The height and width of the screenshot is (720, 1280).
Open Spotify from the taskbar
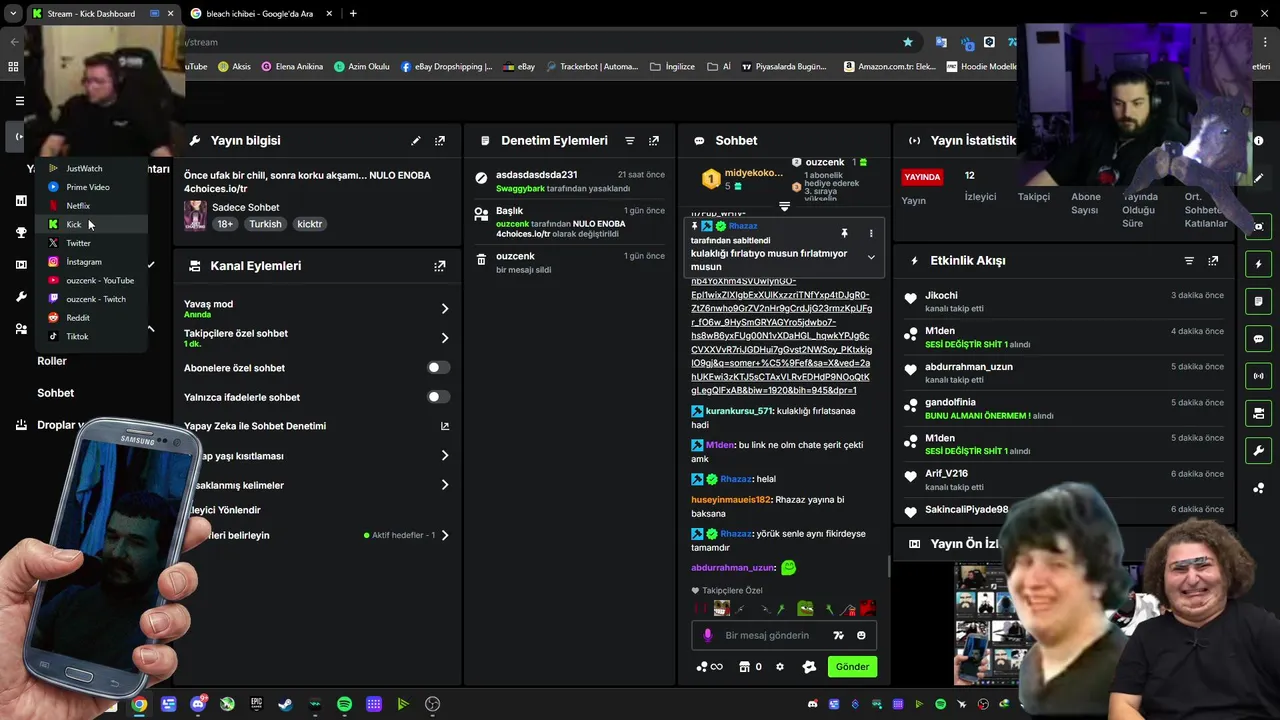coord(344,704)
